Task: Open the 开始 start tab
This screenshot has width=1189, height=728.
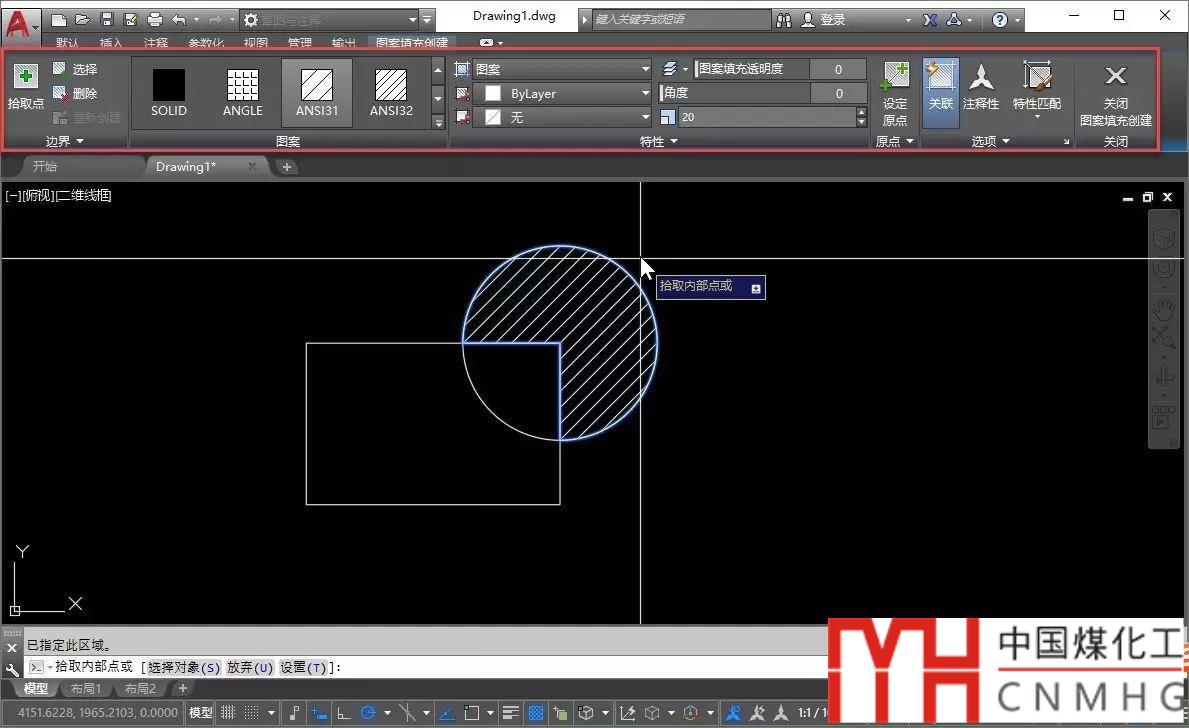Action: click(45, 167)
